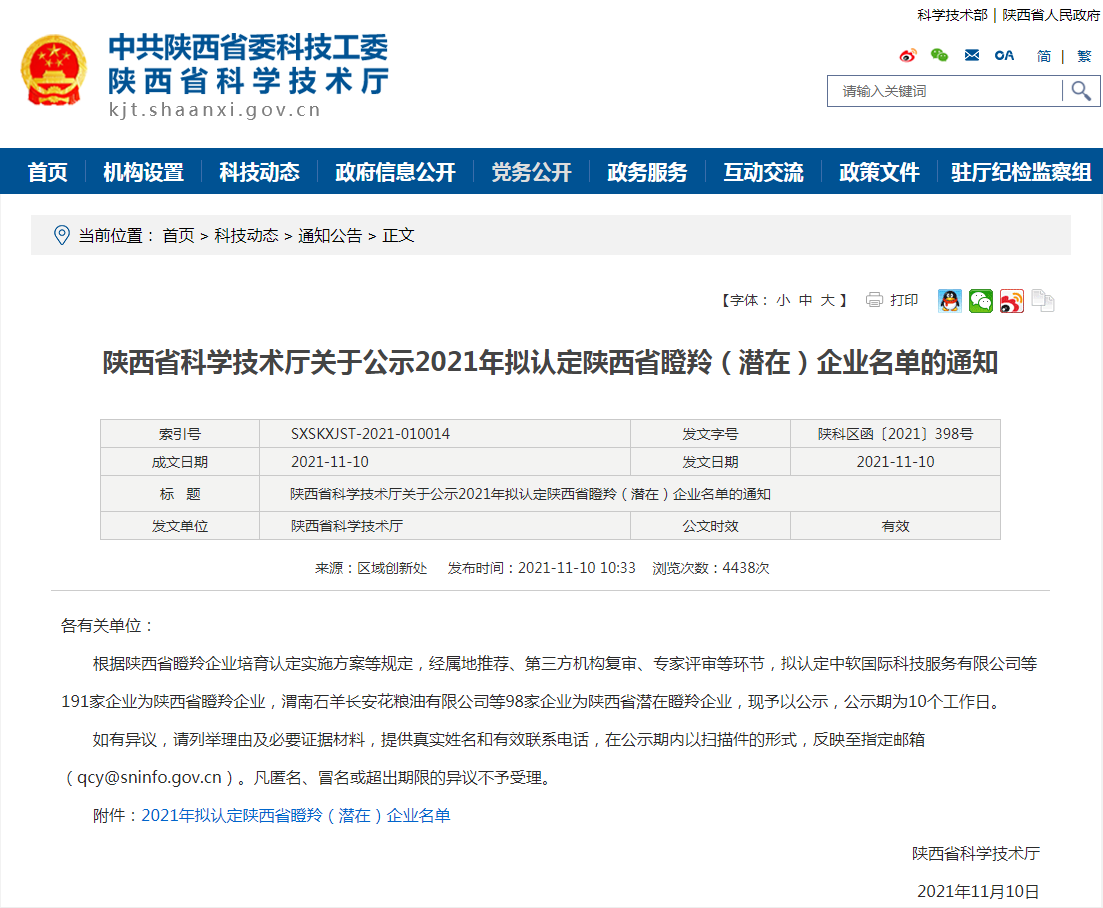Click the magnifying glass search icon
1103x908 pixels.
point(1081,91)
